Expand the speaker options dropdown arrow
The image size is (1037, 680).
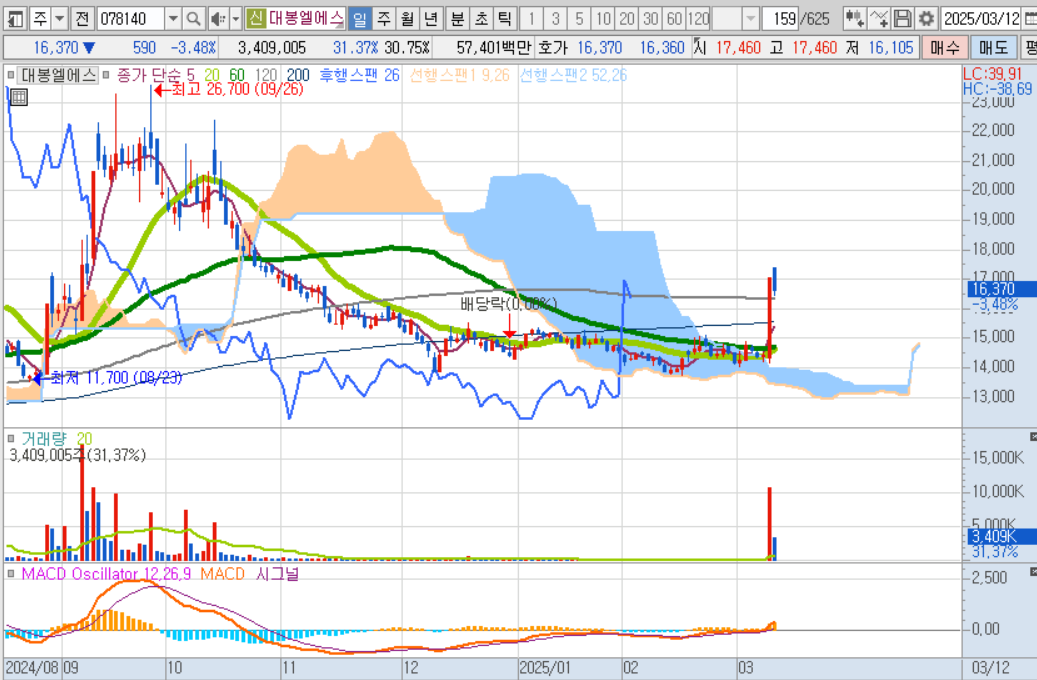[235, 19]
